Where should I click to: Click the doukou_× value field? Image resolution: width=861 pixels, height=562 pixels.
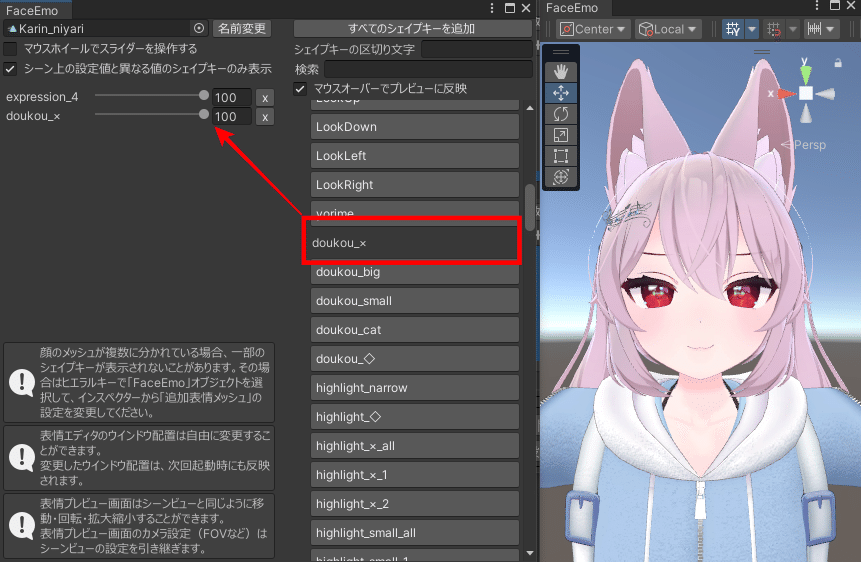[x=232, y=117]
